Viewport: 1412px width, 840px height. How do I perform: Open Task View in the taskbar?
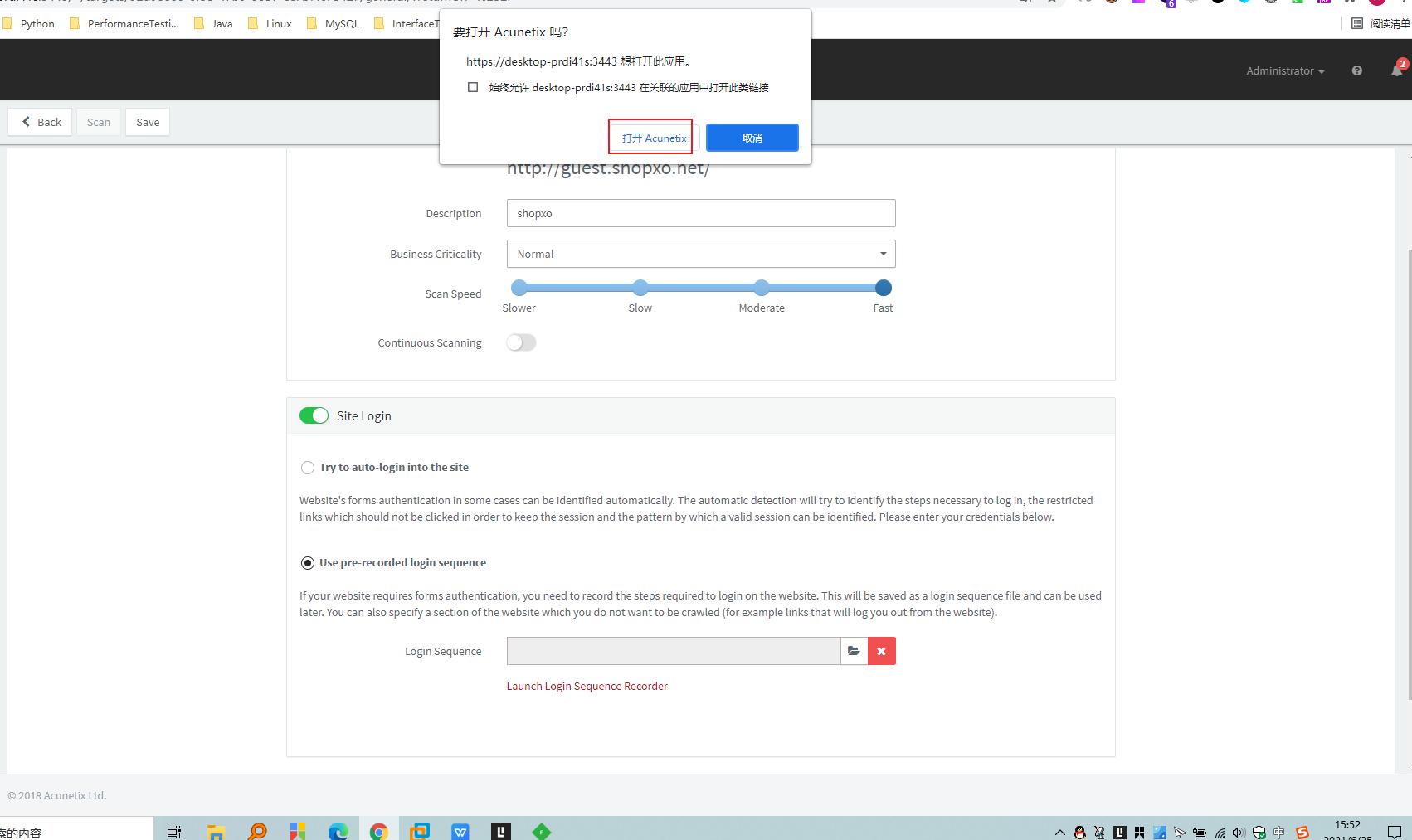(173, 831)
